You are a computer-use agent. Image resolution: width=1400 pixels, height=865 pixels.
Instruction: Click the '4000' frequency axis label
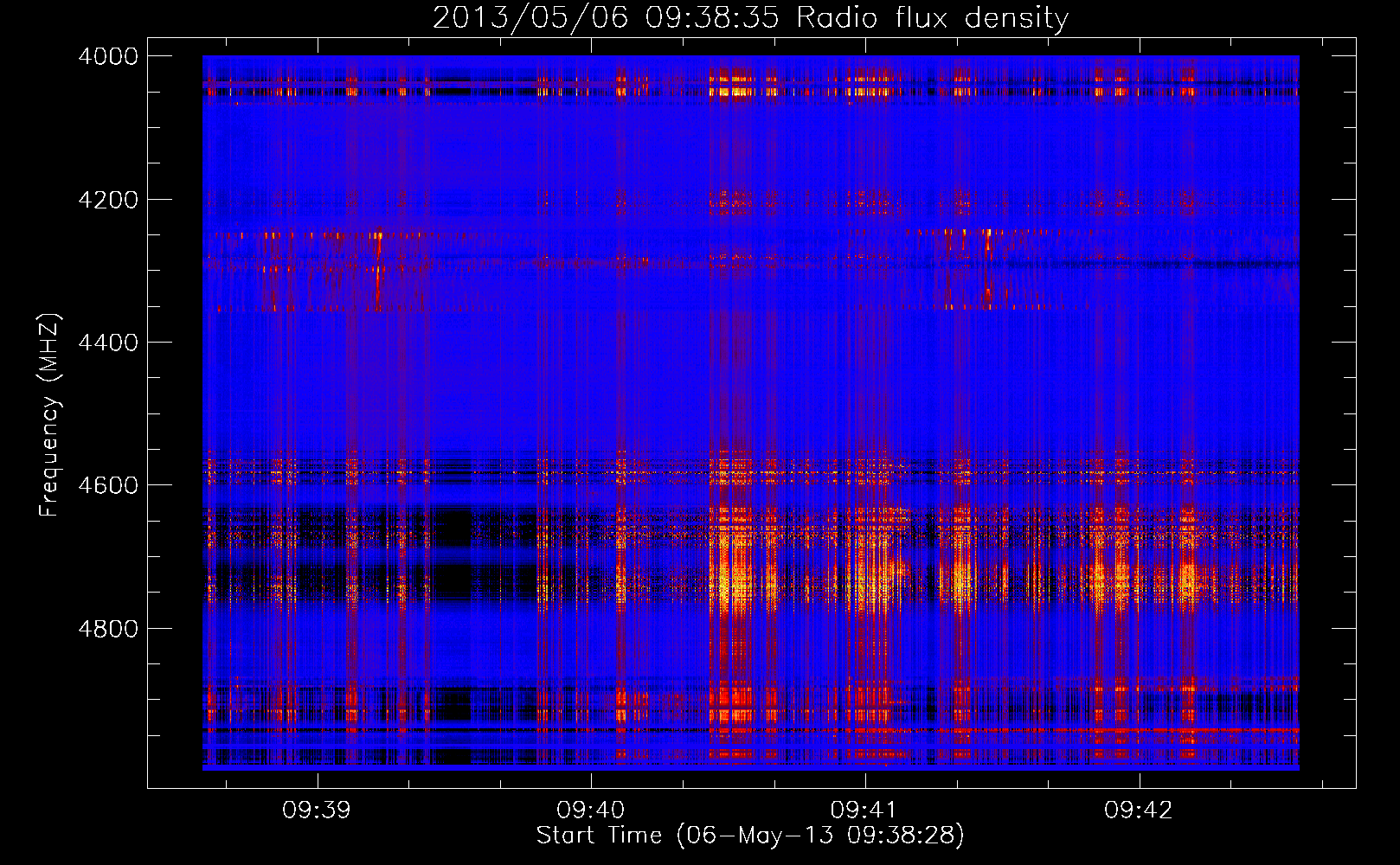(108, 56)
